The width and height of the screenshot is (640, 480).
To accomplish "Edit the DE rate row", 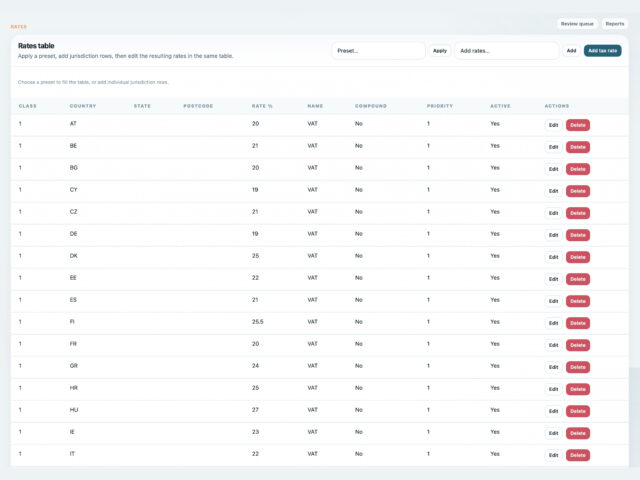I will (x=553, y=235).
